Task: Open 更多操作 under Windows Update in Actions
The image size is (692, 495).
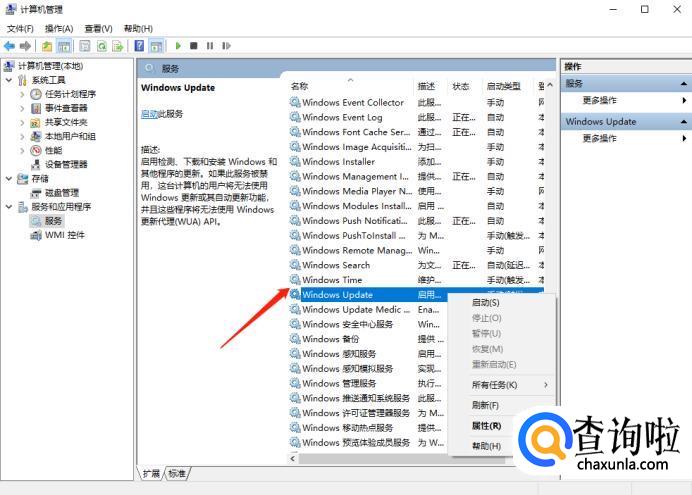Action: pos(599,139)
